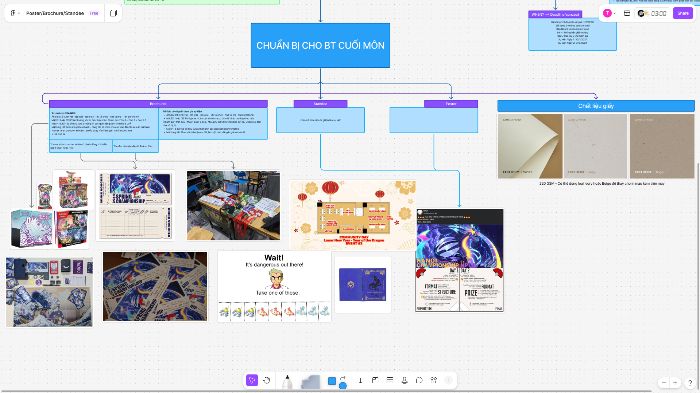Image resolution: width=700 pixels, height=393 pixels.
Task: Open the help question mark button
Action: pyautogui.click(x=690, y=382)
